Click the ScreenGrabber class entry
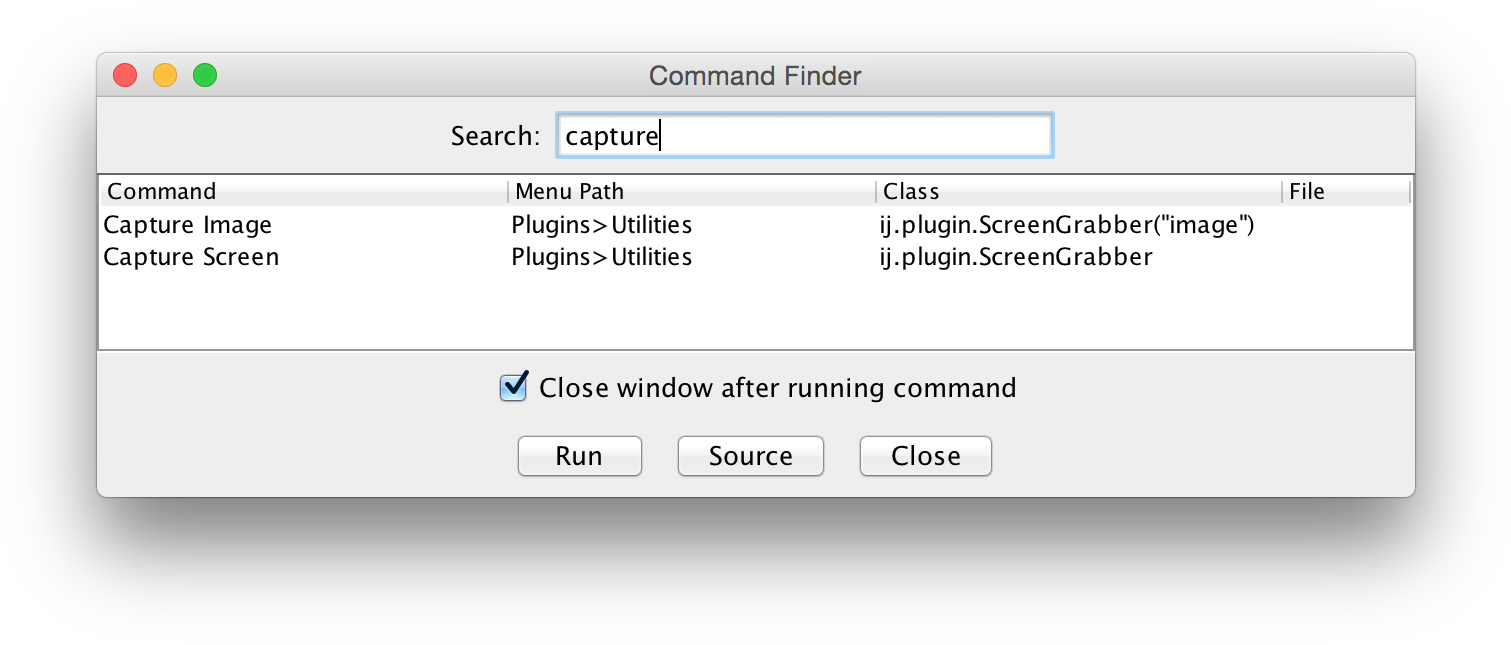Viewport: 1511px width, 645px height. (x=1016, y=257)
